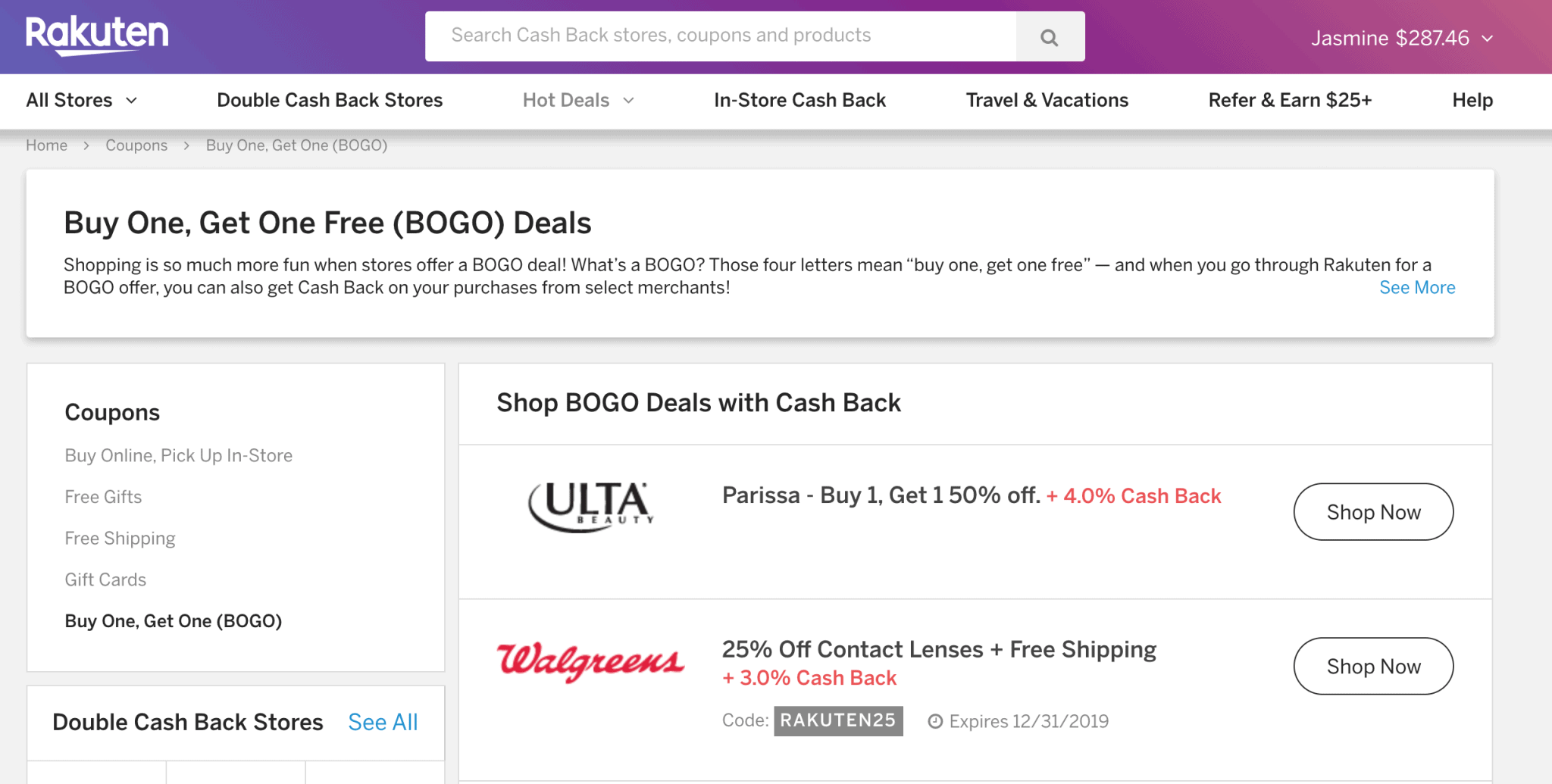Open the Hot Deals dropdown
The width and height of the screenshot is (1552, 784).
(x=577, y=100)
